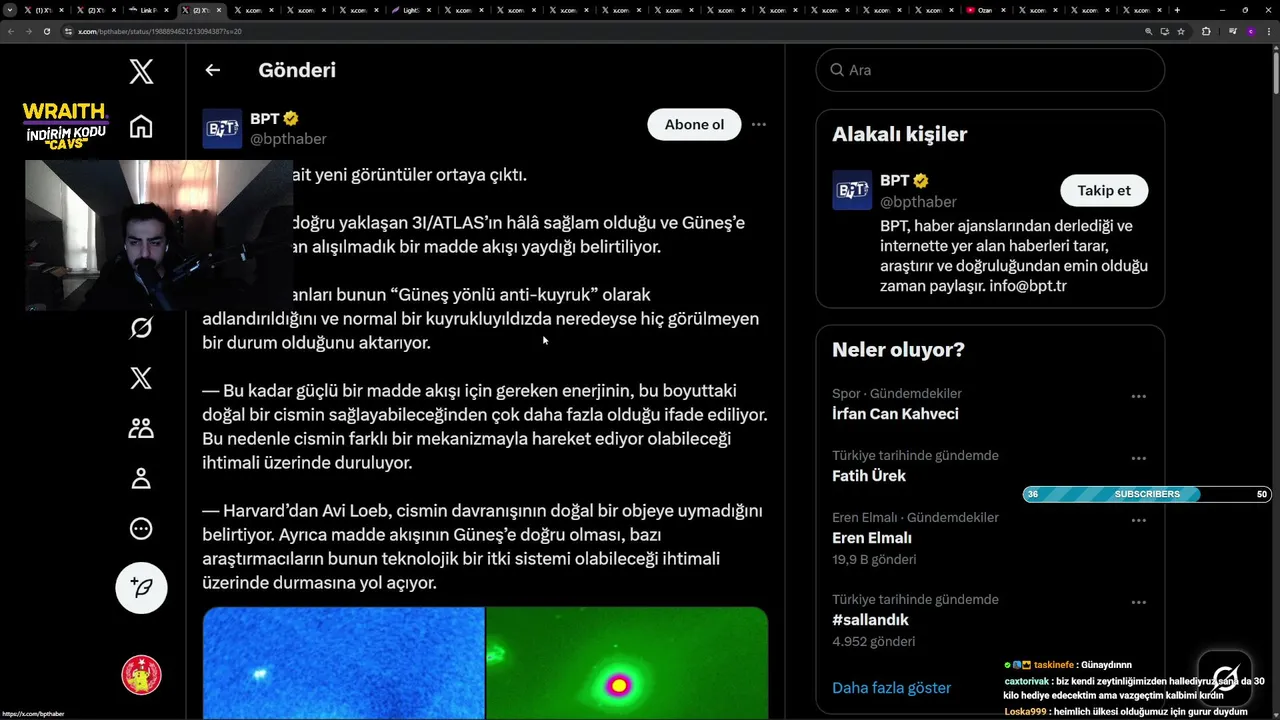Click the Neler oluyor? heading
Viewport: 1280px width, 720px height.
(x=898, y=350)
